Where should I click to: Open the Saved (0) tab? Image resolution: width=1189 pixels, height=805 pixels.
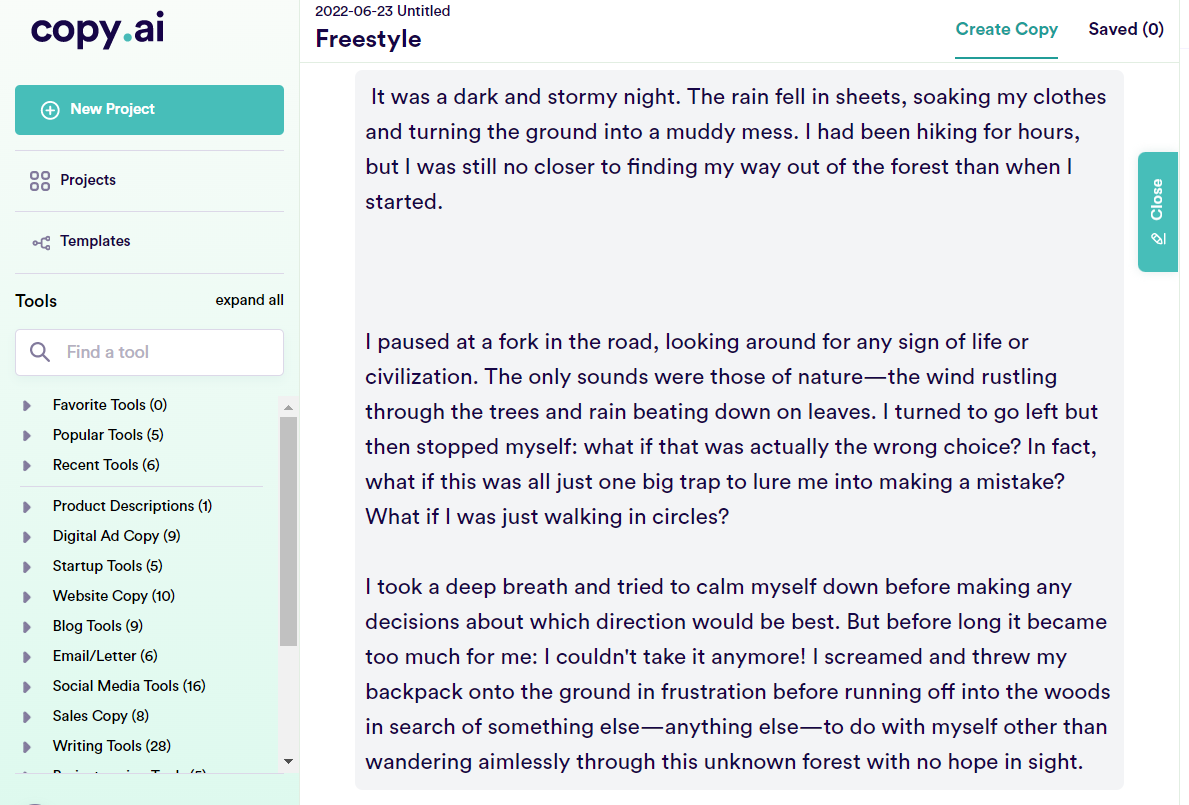[1126, 30]
